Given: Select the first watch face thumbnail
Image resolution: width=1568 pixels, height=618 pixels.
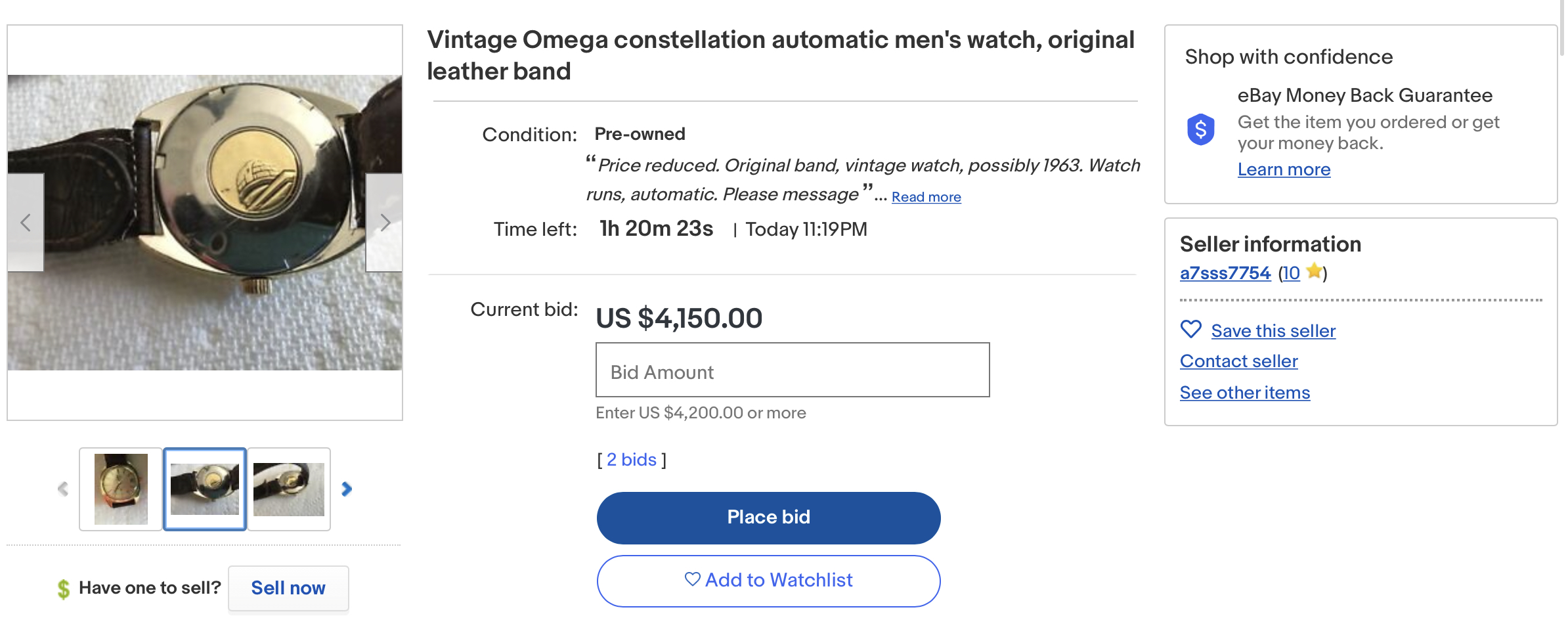Looking at the screenshot, I should (121, 489).
